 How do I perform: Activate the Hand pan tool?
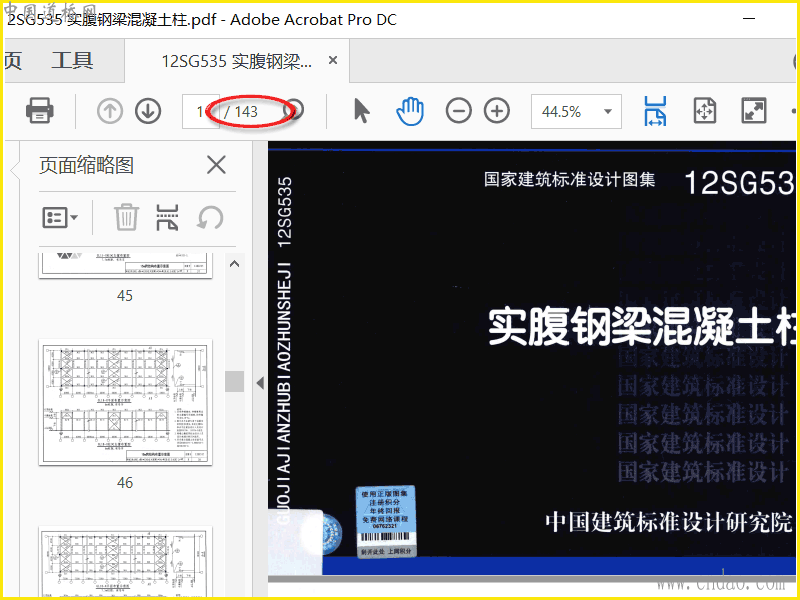pyautogui.click(x=410, y=111)
